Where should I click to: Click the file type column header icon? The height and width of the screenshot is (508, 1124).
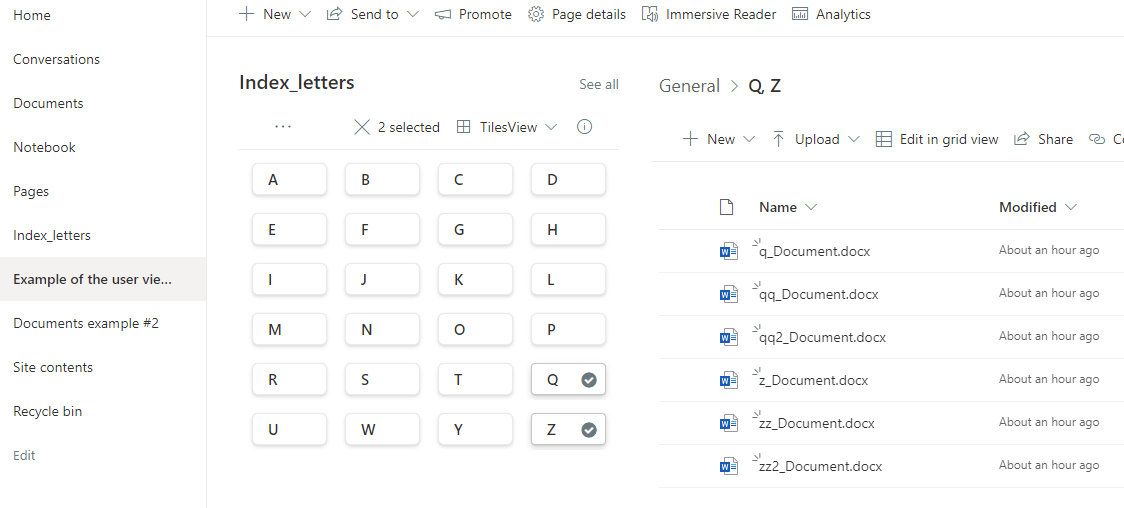tap(726, 207)
